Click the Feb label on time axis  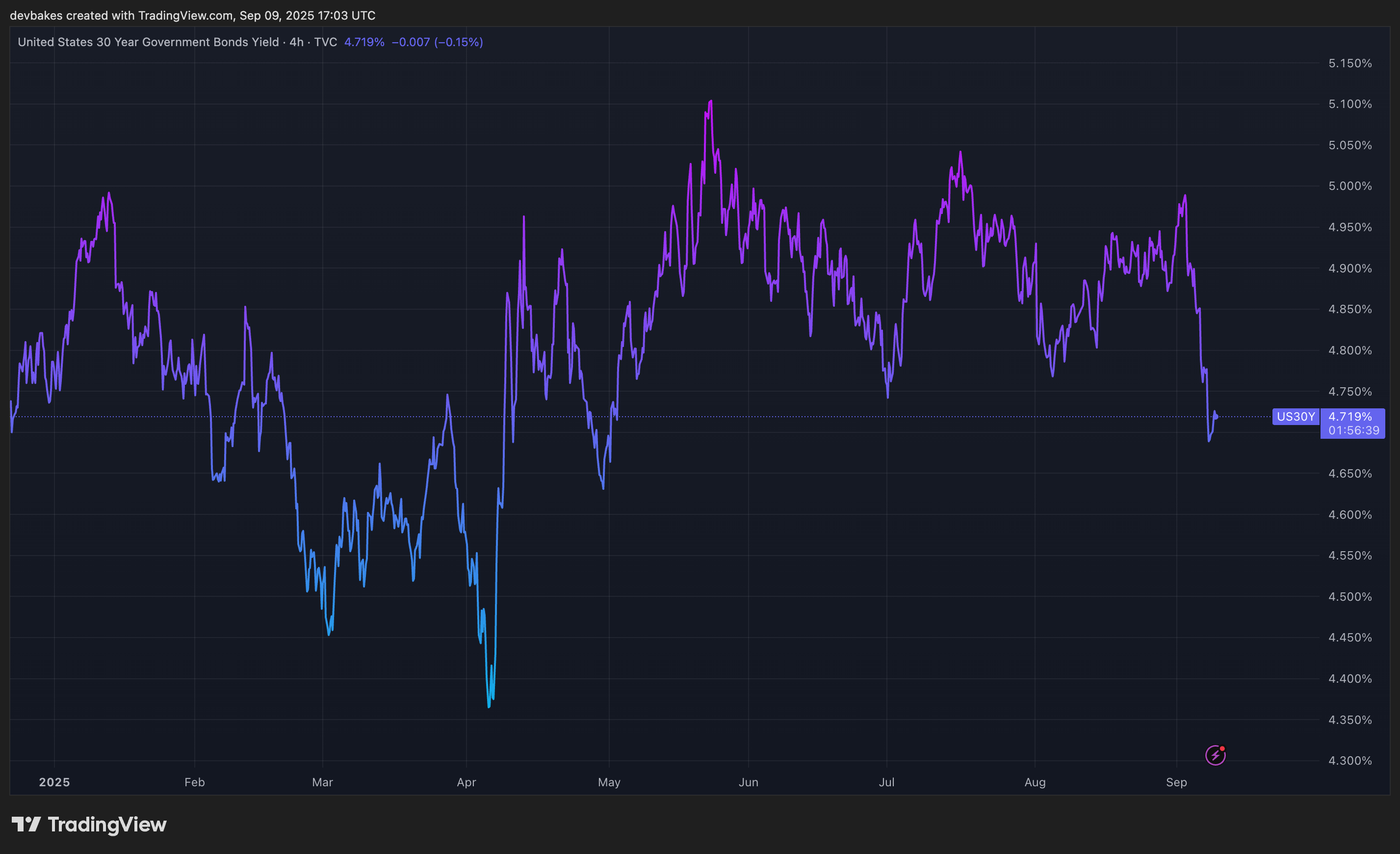(x=194, y=782)
